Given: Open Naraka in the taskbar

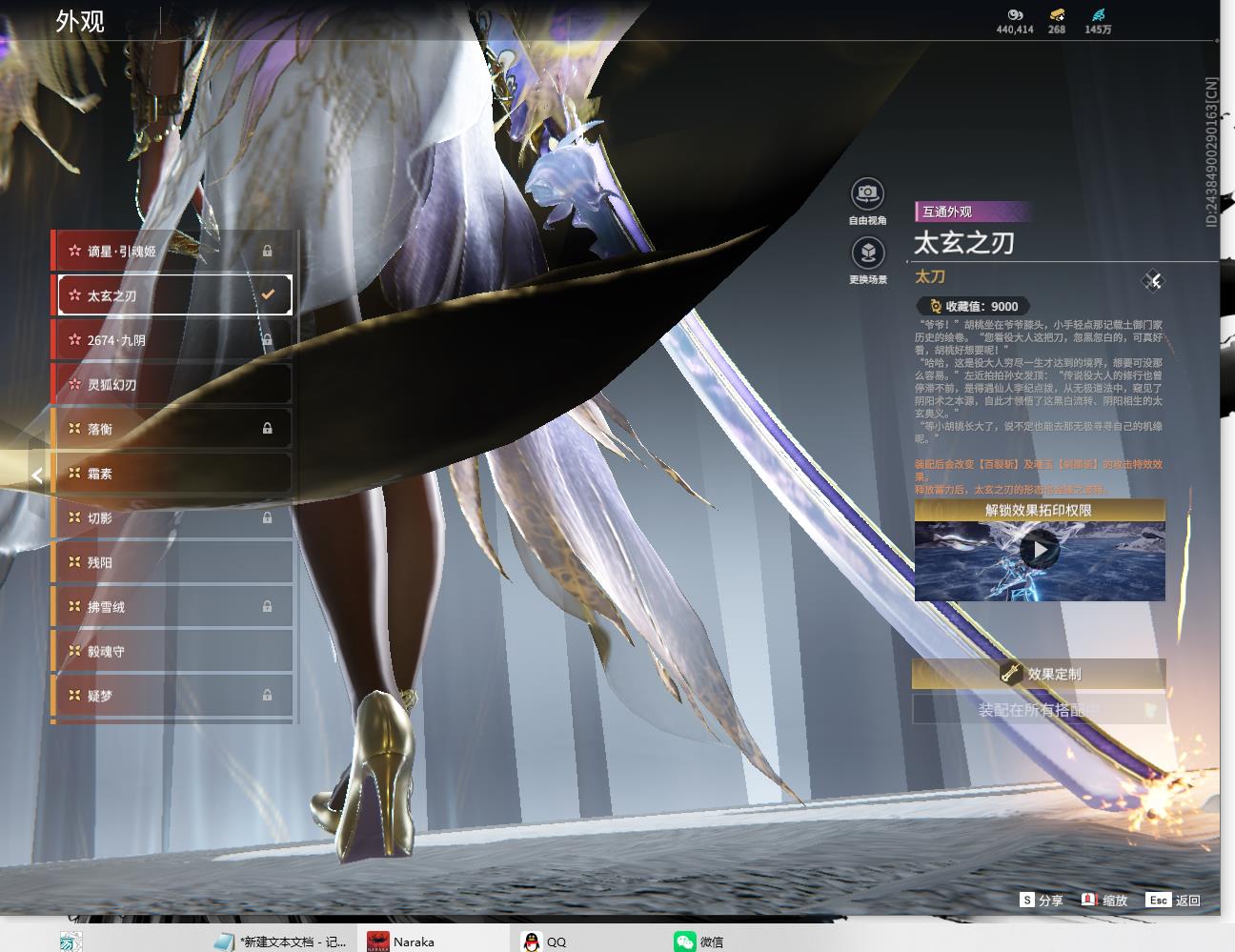Looking at the screenshot, I should click(x=401, y=942).
